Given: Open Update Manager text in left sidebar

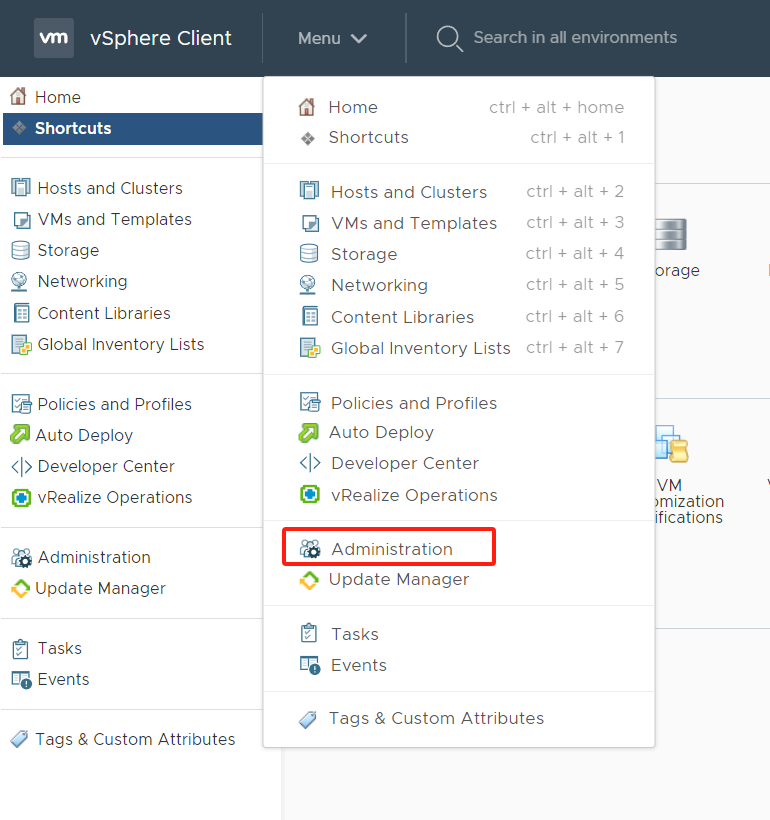Looking at the screenshot, I should [100, 588].
